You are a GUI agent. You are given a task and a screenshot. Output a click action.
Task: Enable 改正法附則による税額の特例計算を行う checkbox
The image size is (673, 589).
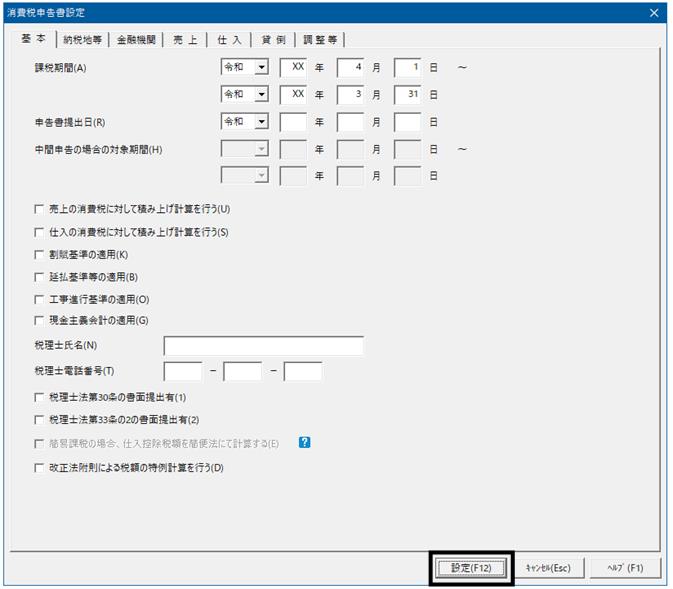pos(39,468)
